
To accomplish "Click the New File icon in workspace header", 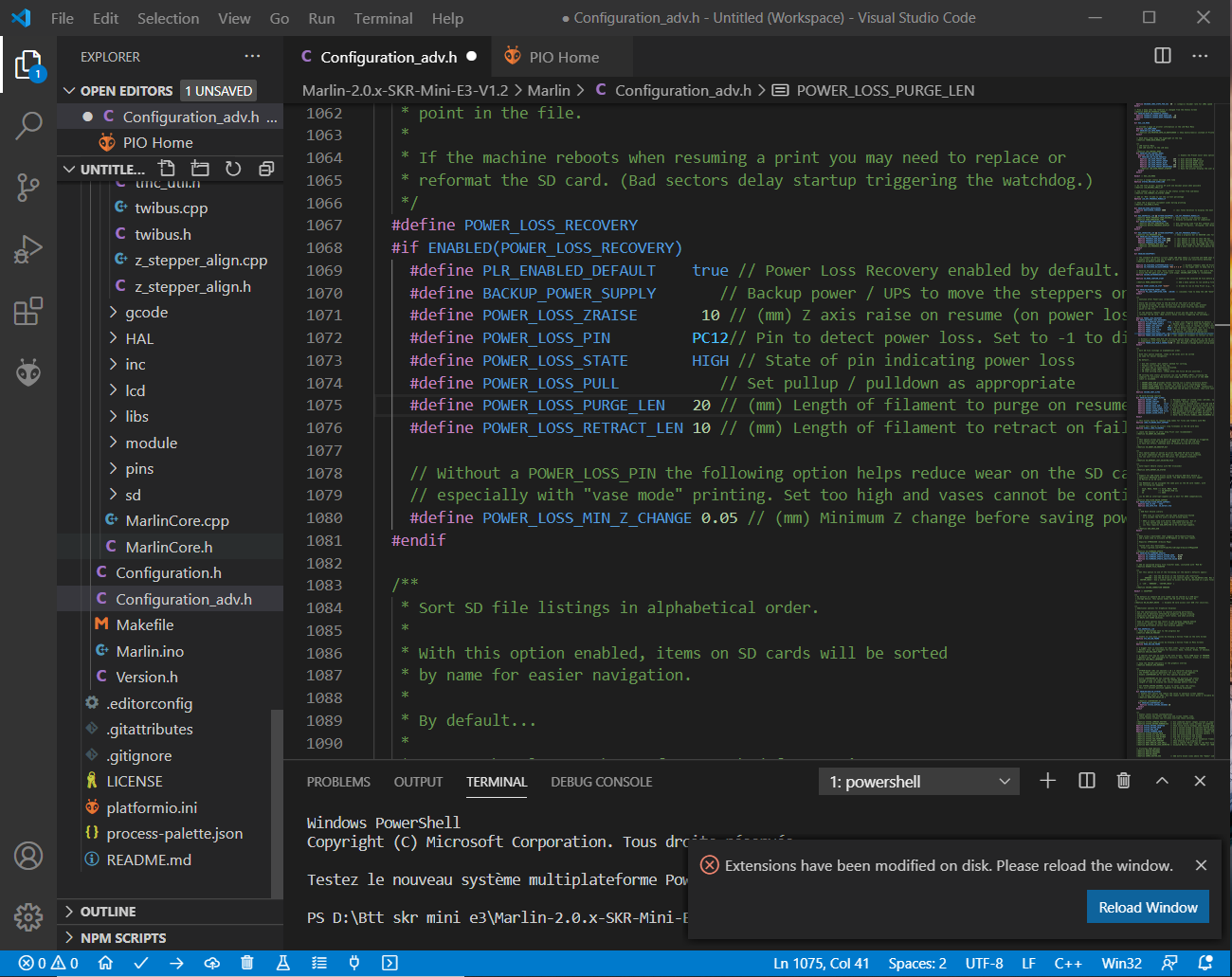I will click(x=167, y=169).
